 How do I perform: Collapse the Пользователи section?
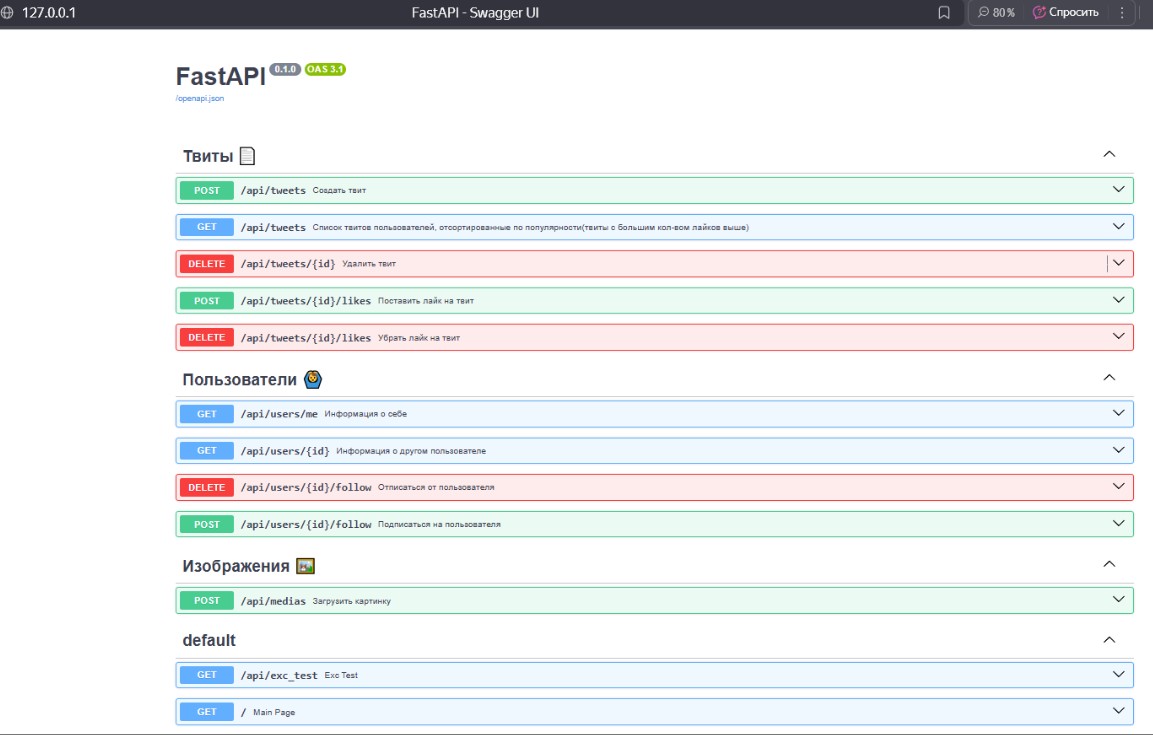click(x=1110, y=378)
